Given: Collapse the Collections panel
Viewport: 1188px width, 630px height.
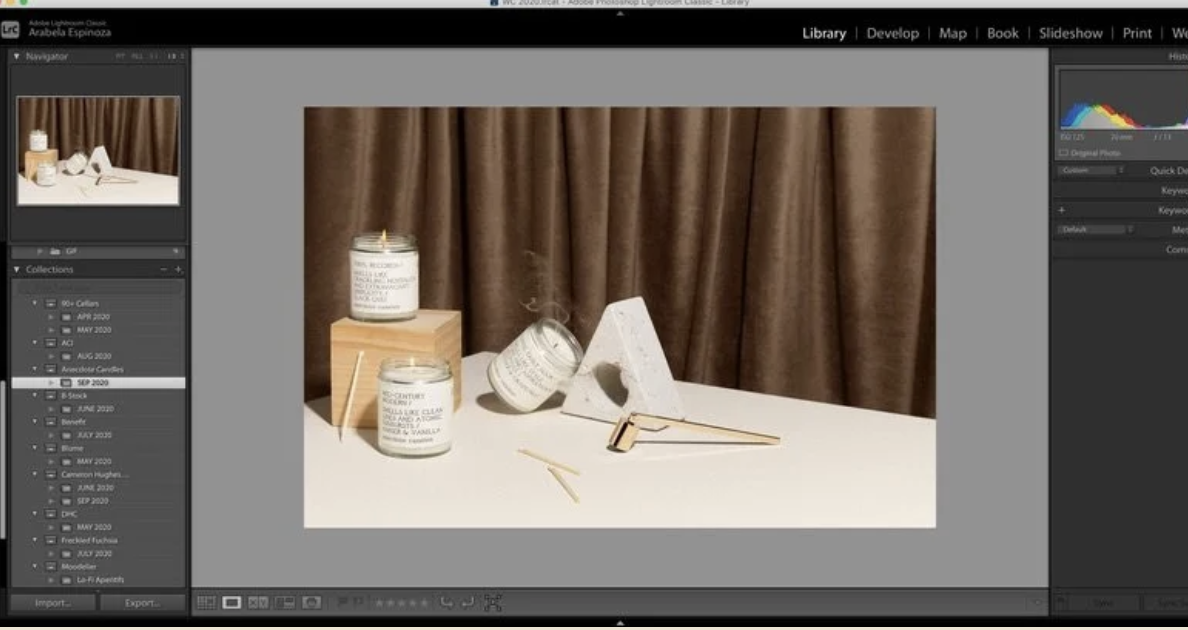Looking at the screenshot, I should point(17,270).
